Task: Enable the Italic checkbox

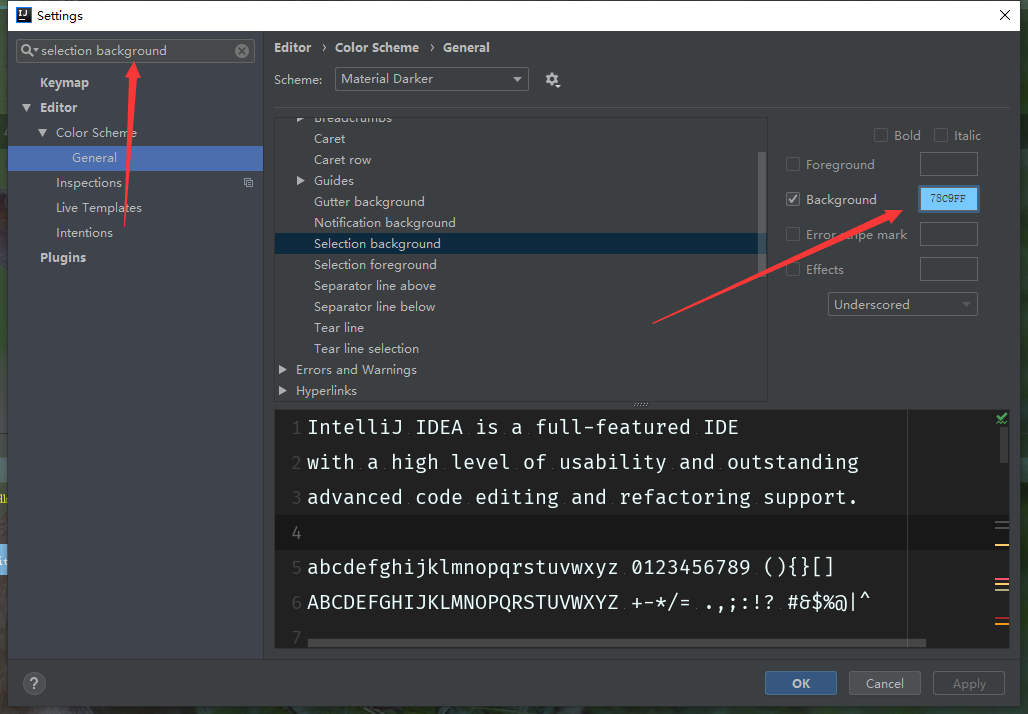Action: point(941,135)
